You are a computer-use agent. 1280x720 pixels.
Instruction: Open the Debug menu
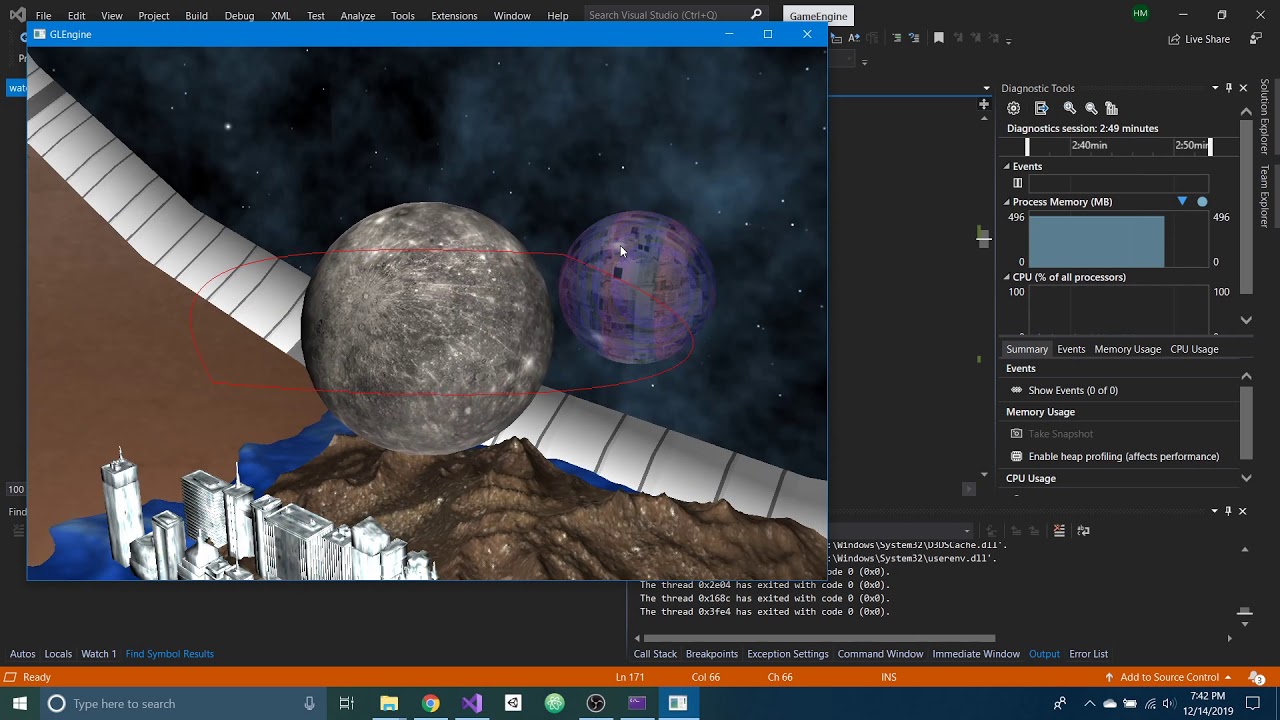pos(239,16)
